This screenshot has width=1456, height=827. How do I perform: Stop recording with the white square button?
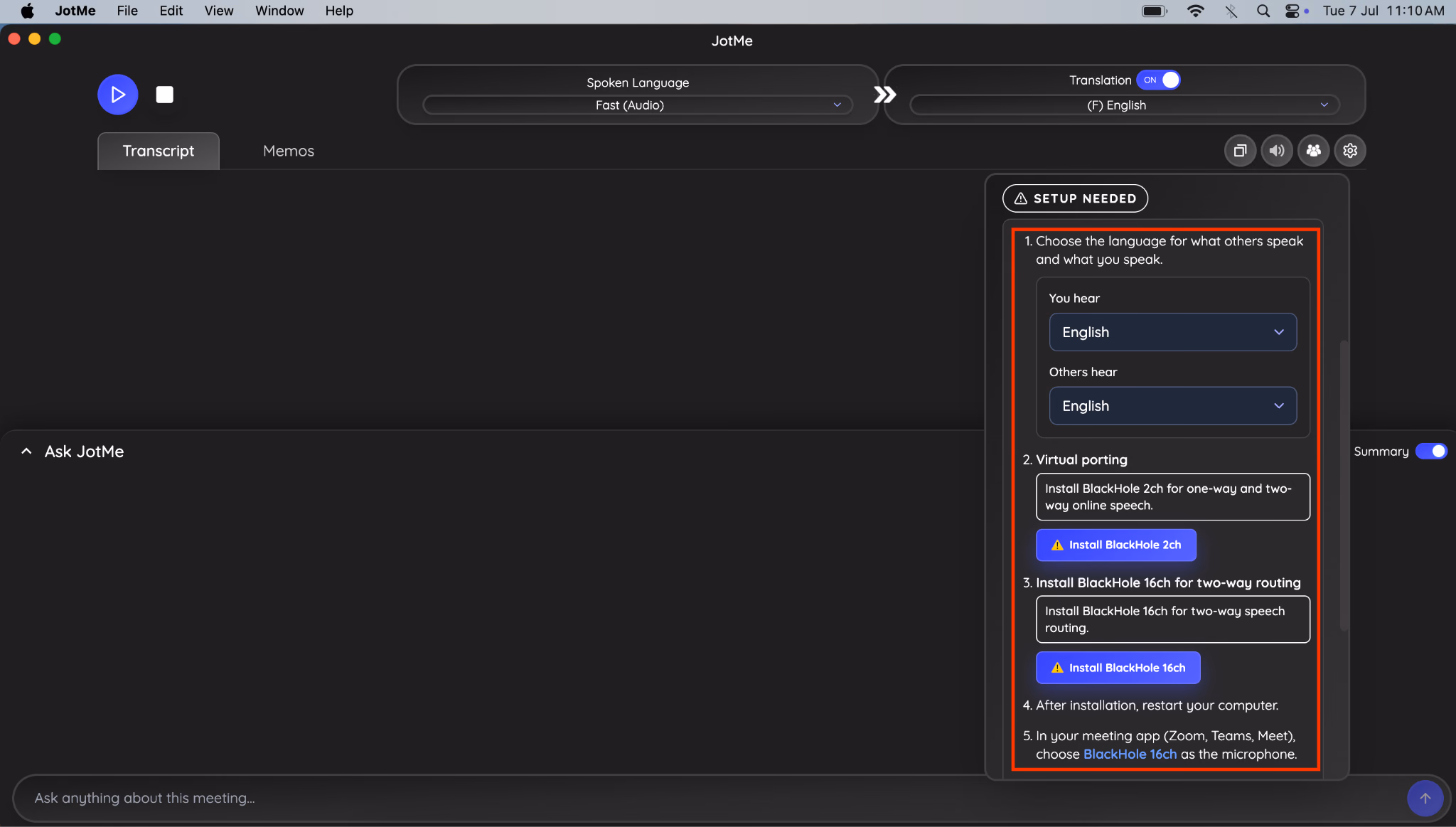tap(164, 95)
